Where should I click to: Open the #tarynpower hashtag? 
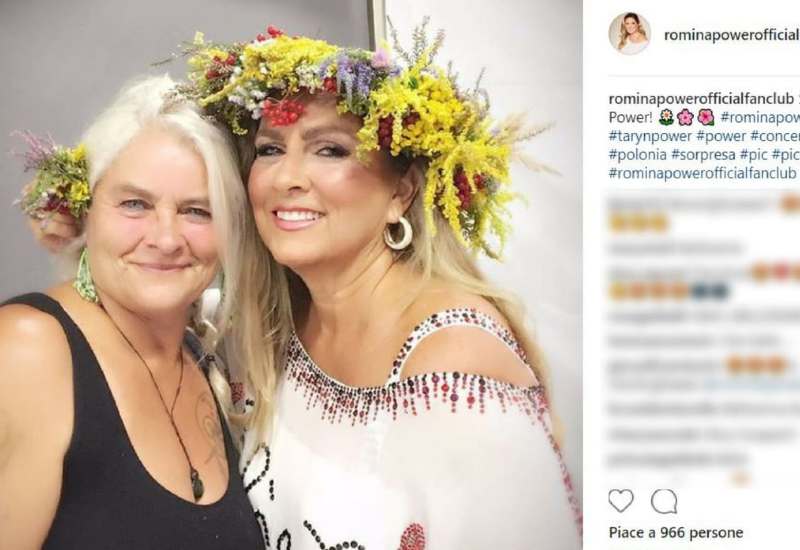(x=648, y=136)
